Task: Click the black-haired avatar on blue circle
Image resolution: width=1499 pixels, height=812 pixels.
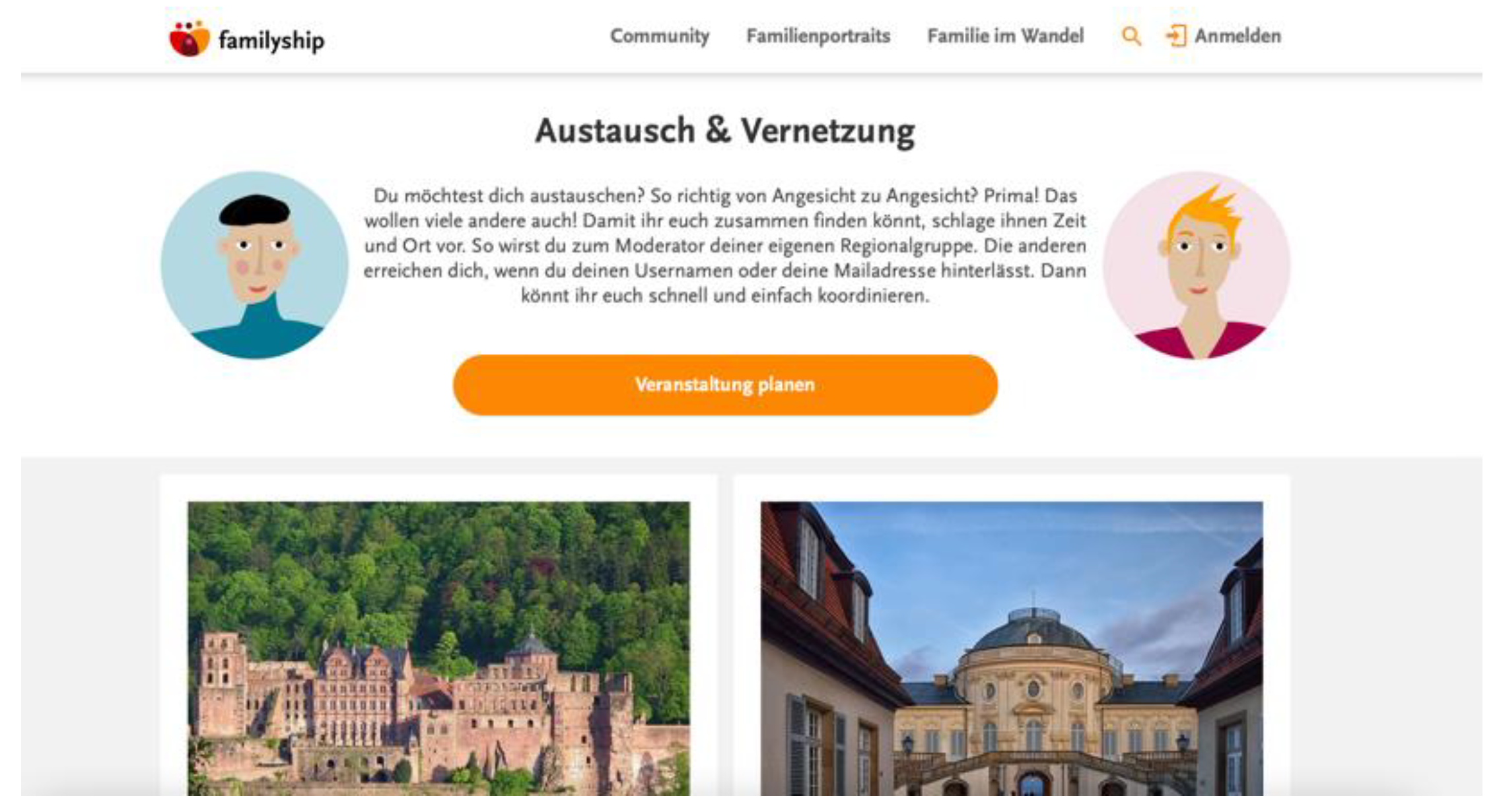Action: pyautogui.click(x=254, y=265)
